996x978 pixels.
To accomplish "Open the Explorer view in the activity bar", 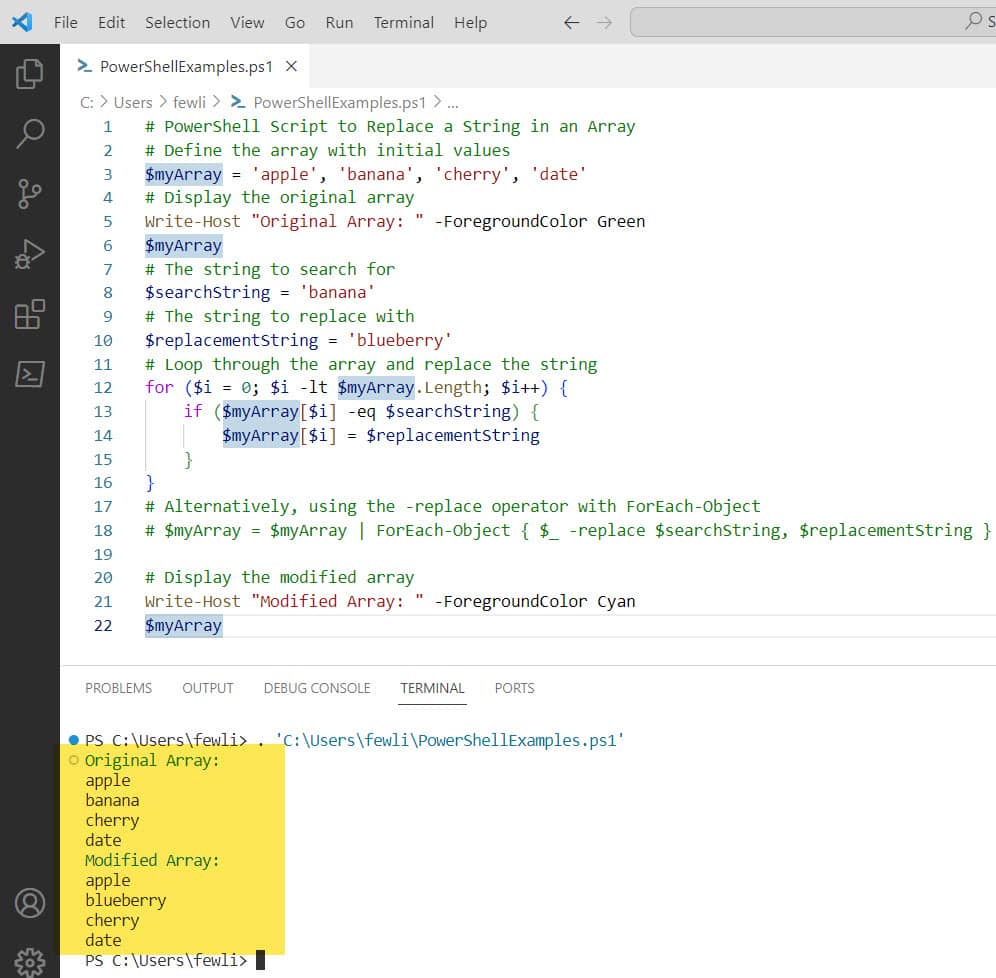I will 30,73.
